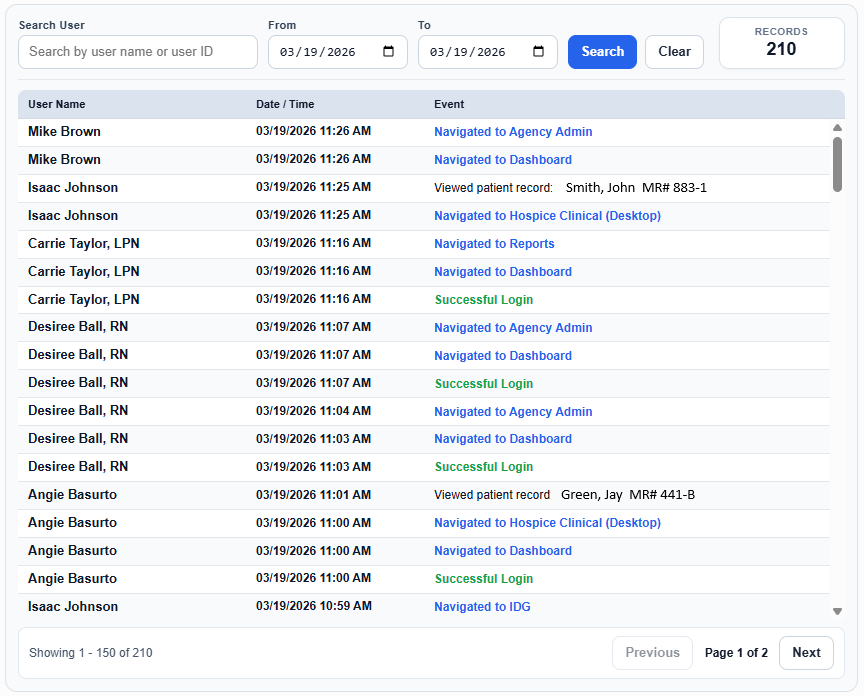The width and height of the screenshot is (864, 696).
Task: Open Carrie Taylor's Navigated to Dashboard event
Action: (x=503, y=272)
